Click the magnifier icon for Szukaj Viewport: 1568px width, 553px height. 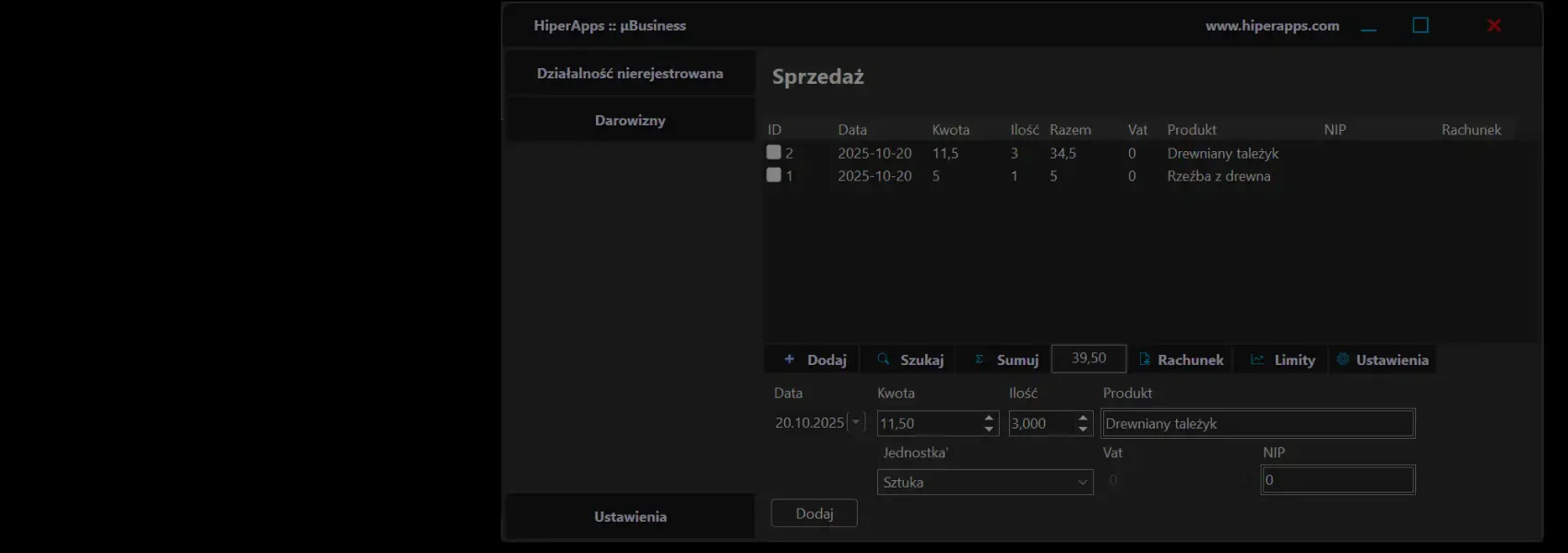pyautogui.click(x=883, y=359)
